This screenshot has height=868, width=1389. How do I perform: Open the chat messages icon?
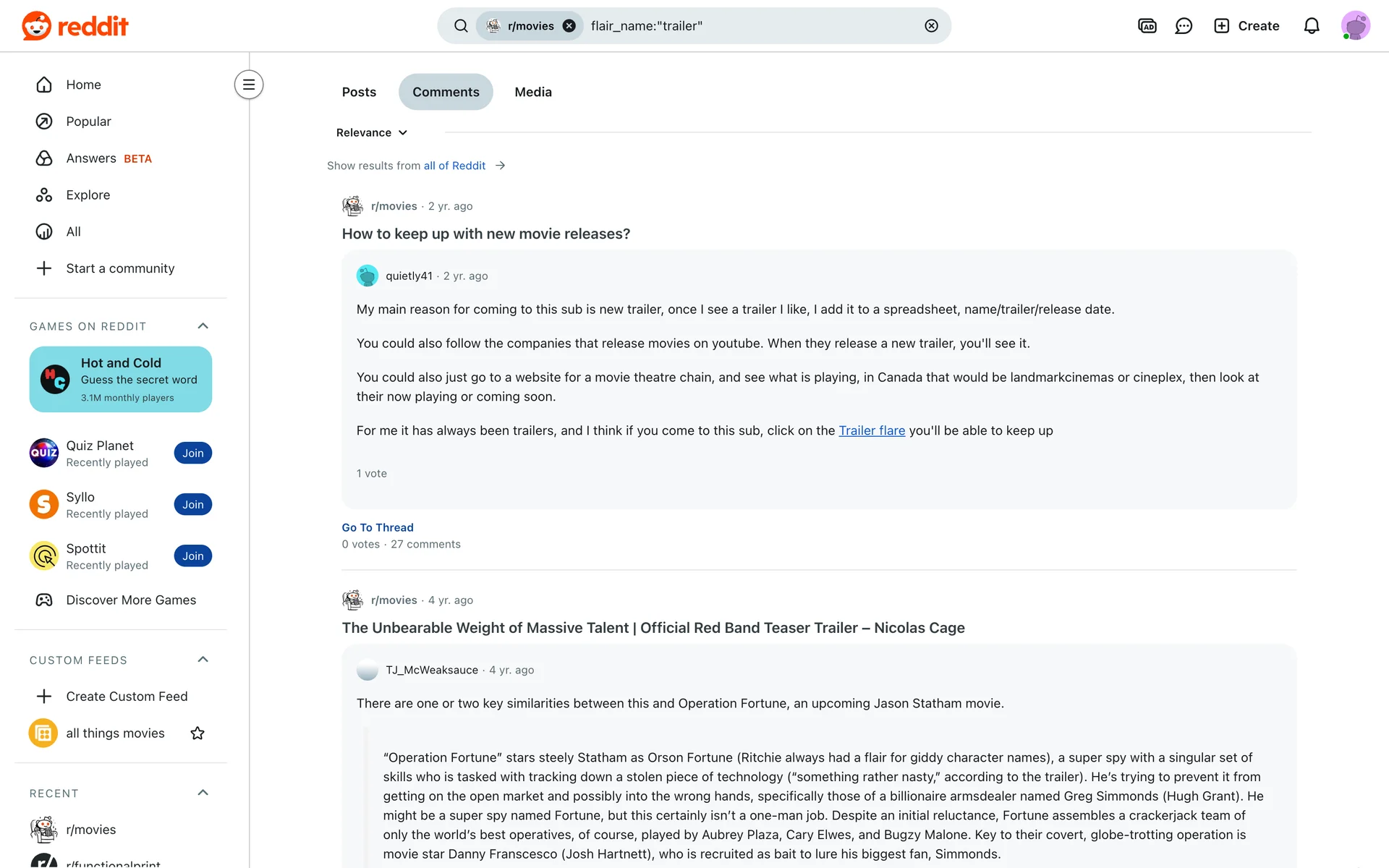coord(1184,26)
